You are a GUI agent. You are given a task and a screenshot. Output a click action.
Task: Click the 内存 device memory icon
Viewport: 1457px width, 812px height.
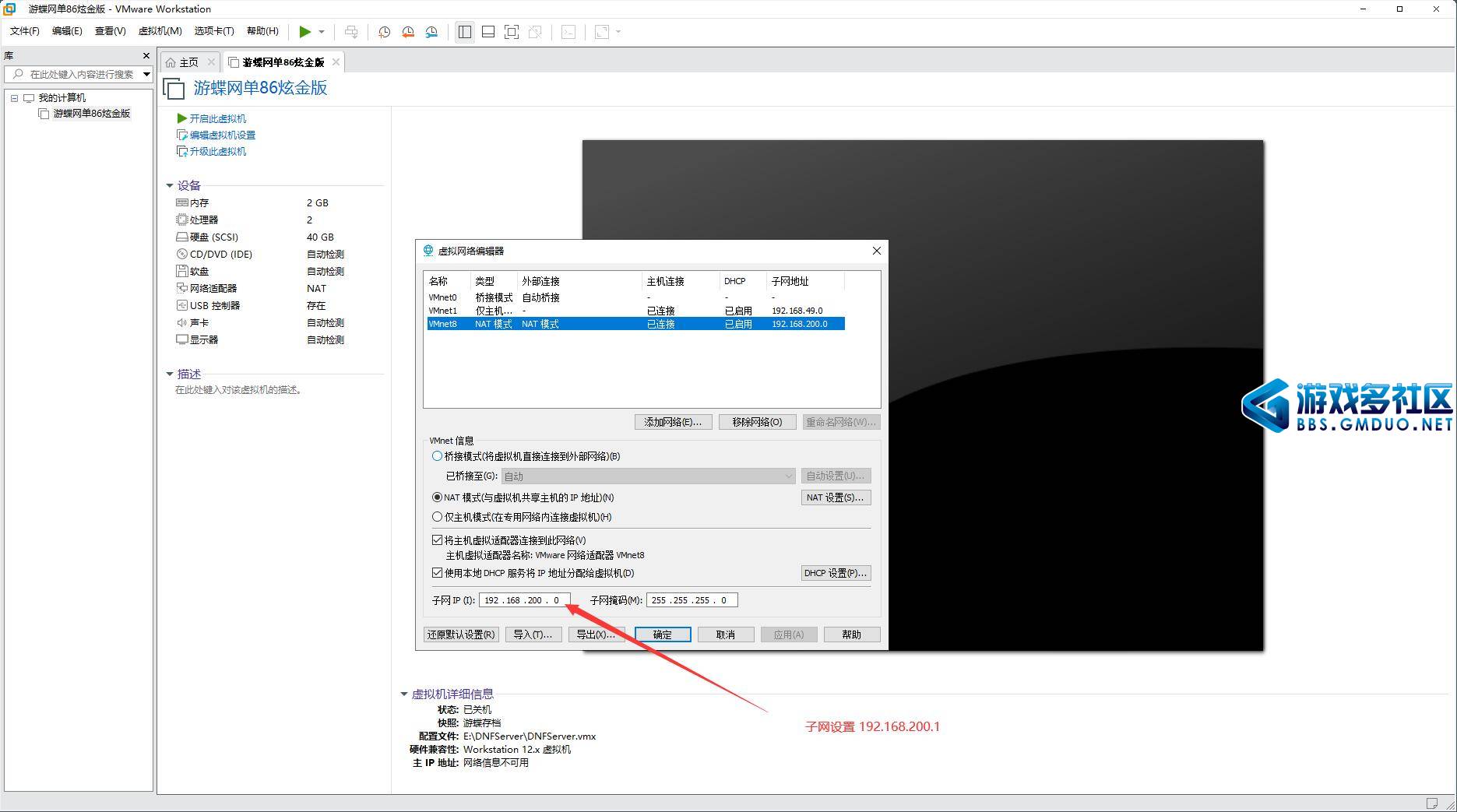pyautogui.click(x=181, y=202)
